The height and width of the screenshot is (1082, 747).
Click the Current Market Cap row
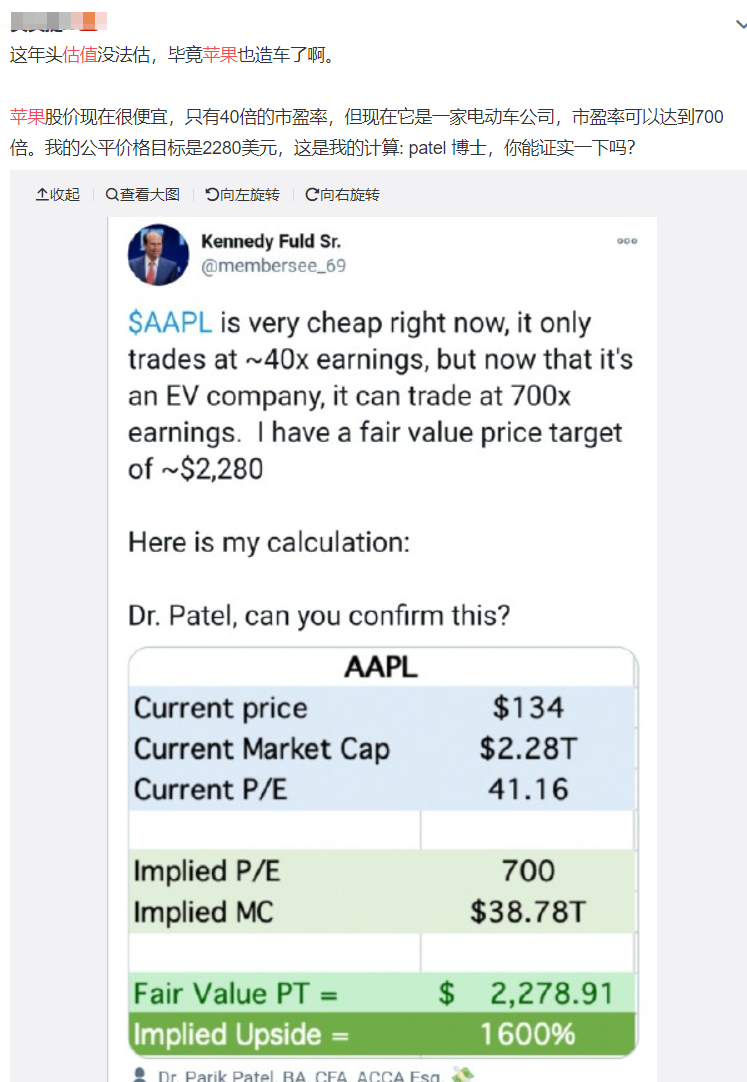[382, 749]
